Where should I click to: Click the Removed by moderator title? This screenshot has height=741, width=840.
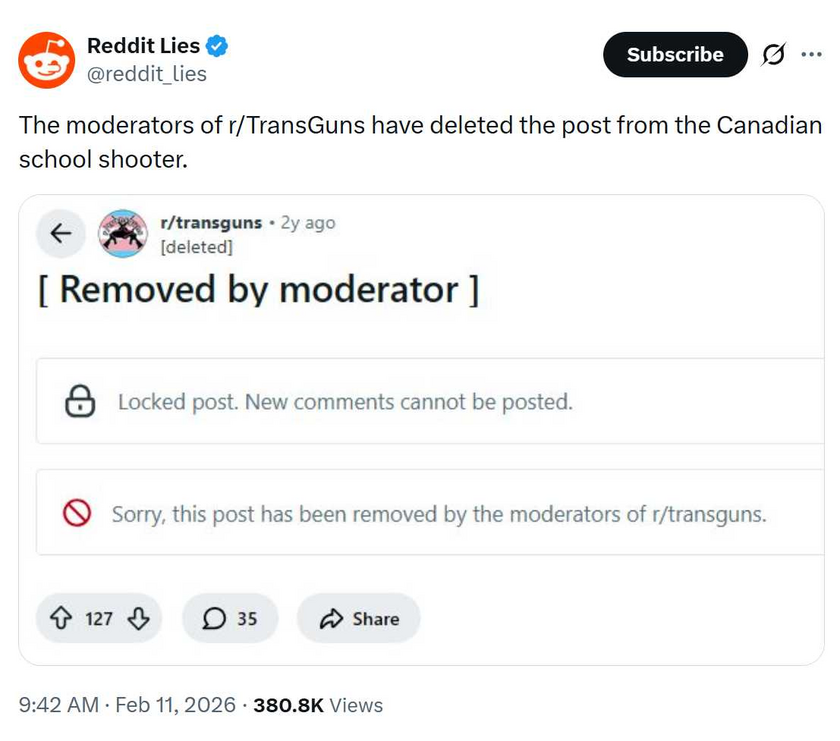click(259, 289)
